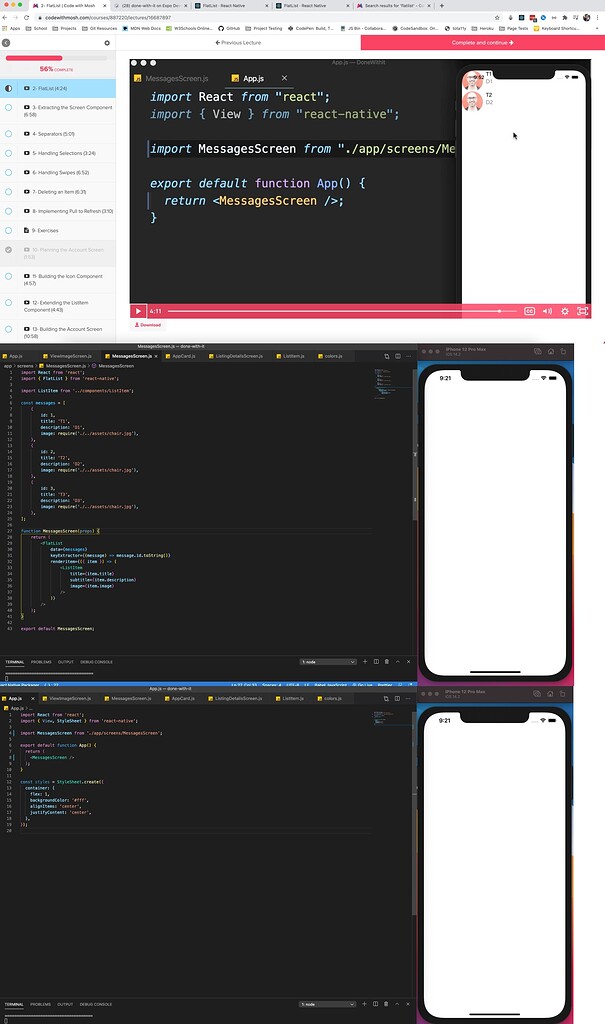Open AppCard.js tab in upper VS Code window
This screenshot has width=605, height=1024.
point(181,357)
